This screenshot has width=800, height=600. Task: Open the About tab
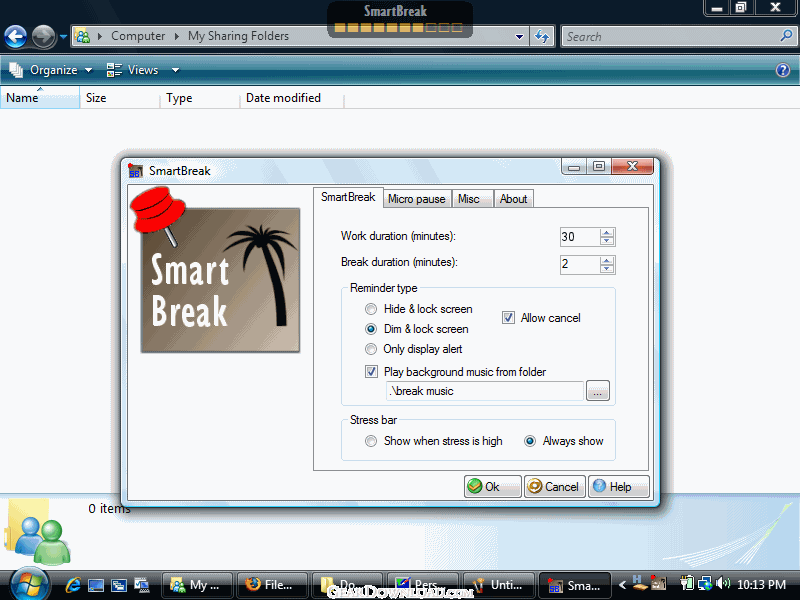(x=513, y=199)
